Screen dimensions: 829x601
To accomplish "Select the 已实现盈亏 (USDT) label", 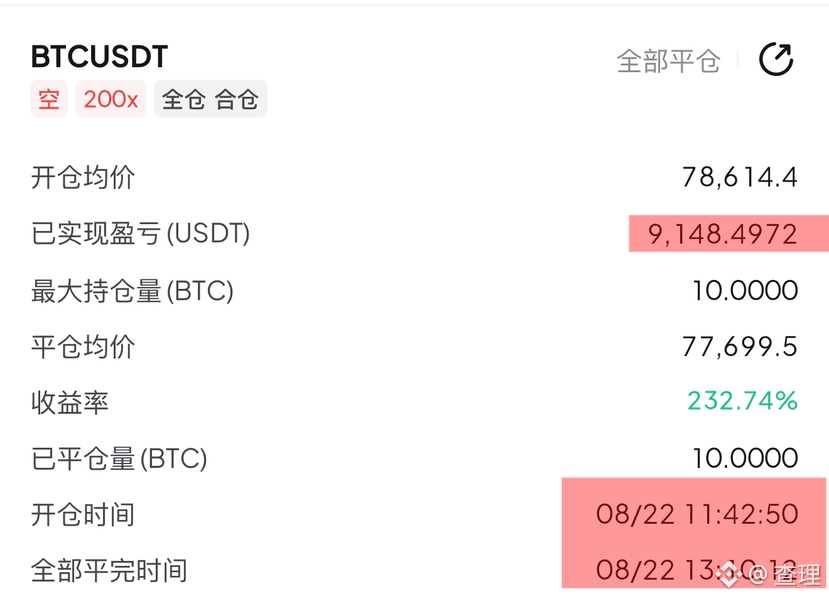I will pyautogui.click(x=141, y=234).
